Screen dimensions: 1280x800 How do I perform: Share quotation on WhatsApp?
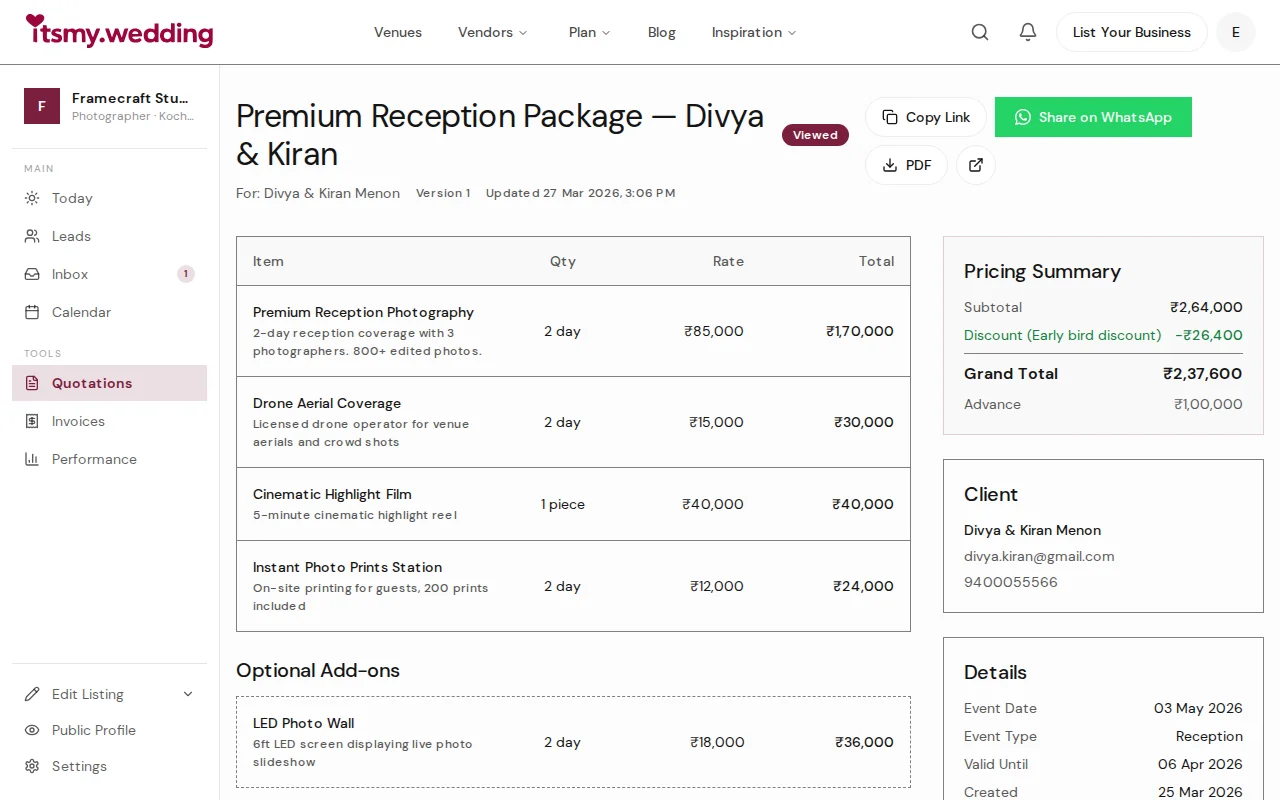pyautogui.click(x=1093, y=117)
